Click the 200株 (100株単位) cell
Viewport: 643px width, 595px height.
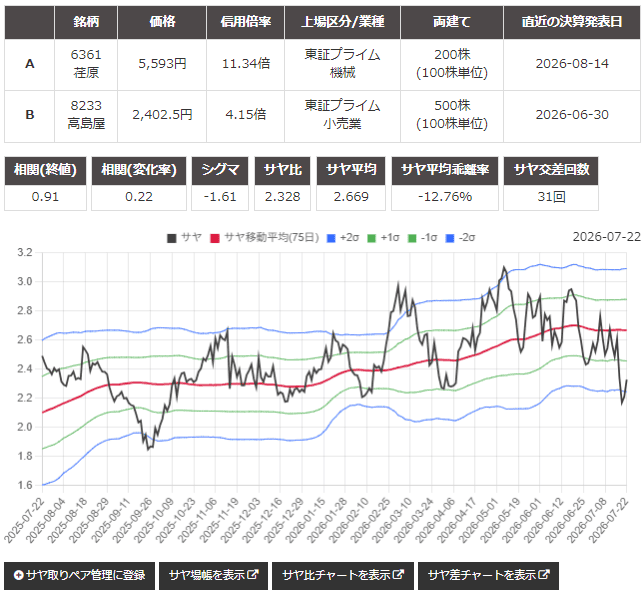[452, 64]
